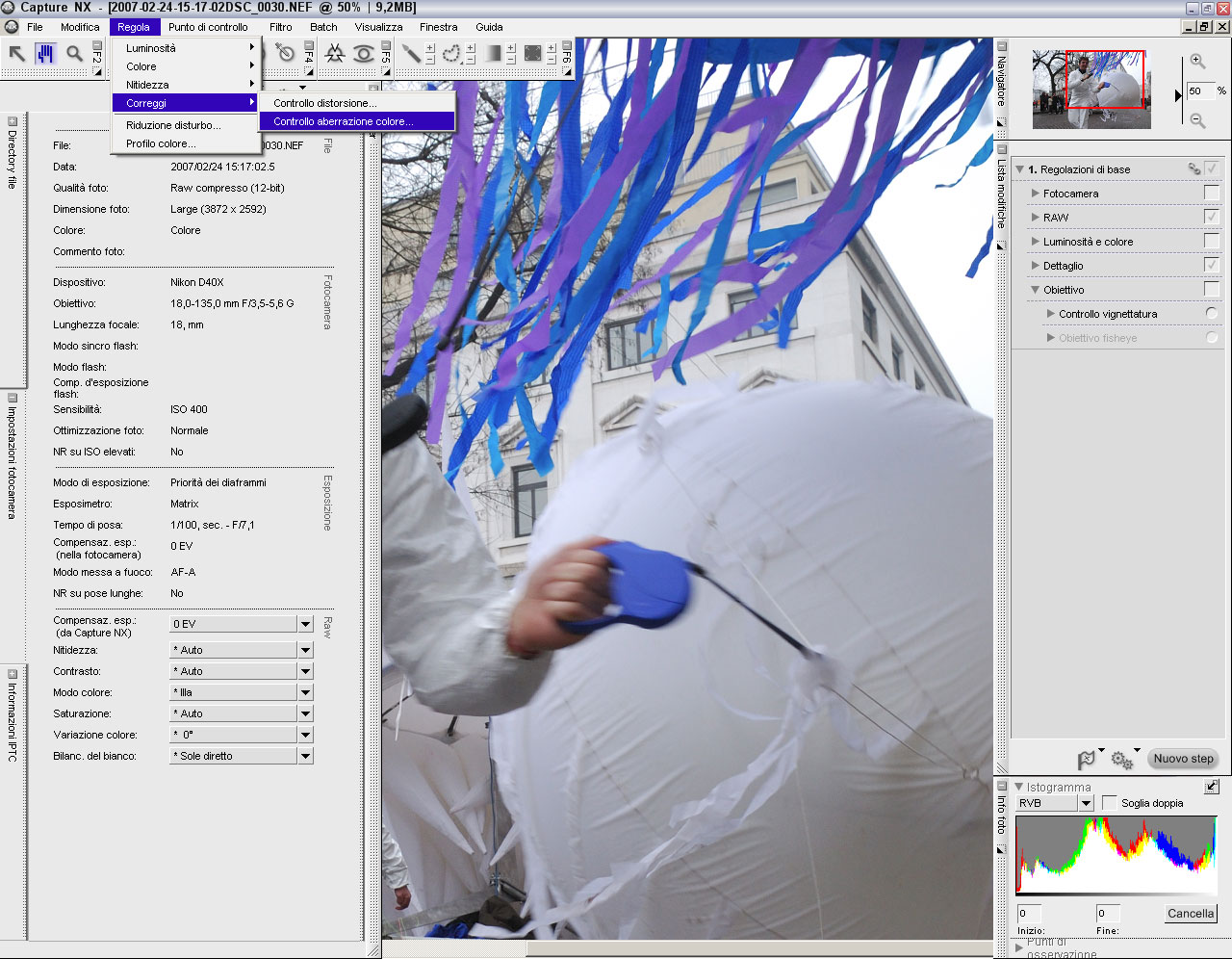Click Riduzione disturbo in Regola menu
Screen dimensions: 1232x959
coord(186,125)
